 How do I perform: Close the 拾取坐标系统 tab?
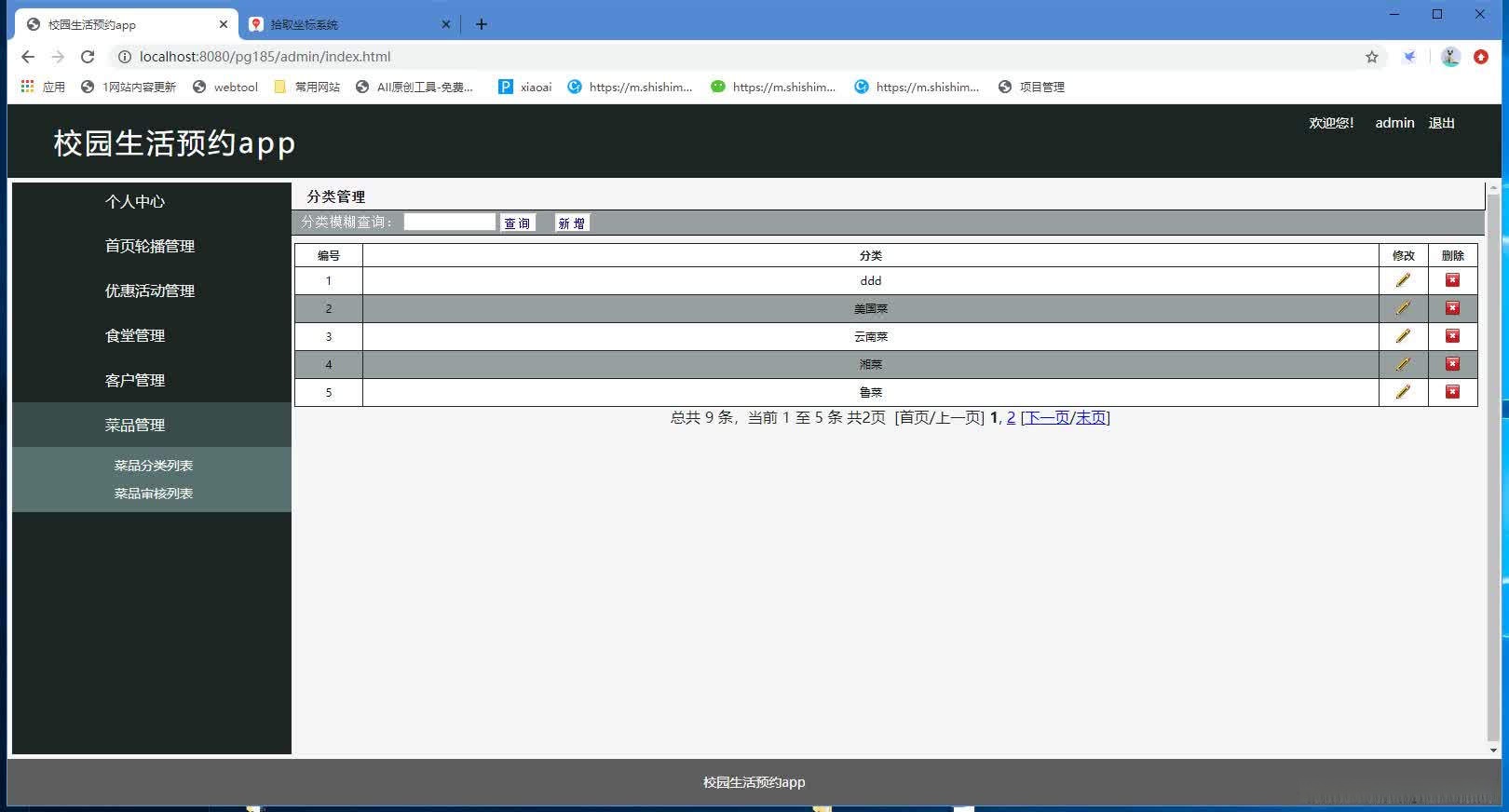pyautogui.click(x=446, y=24)
